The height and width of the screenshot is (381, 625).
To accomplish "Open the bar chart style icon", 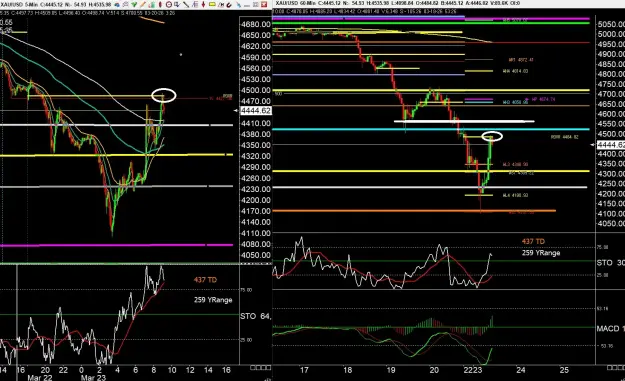I will click(151, 5).
